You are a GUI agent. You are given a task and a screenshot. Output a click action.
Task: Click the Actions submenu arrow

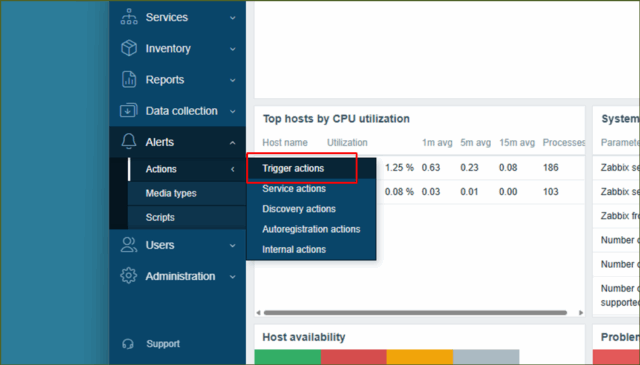tap(233, 169)
